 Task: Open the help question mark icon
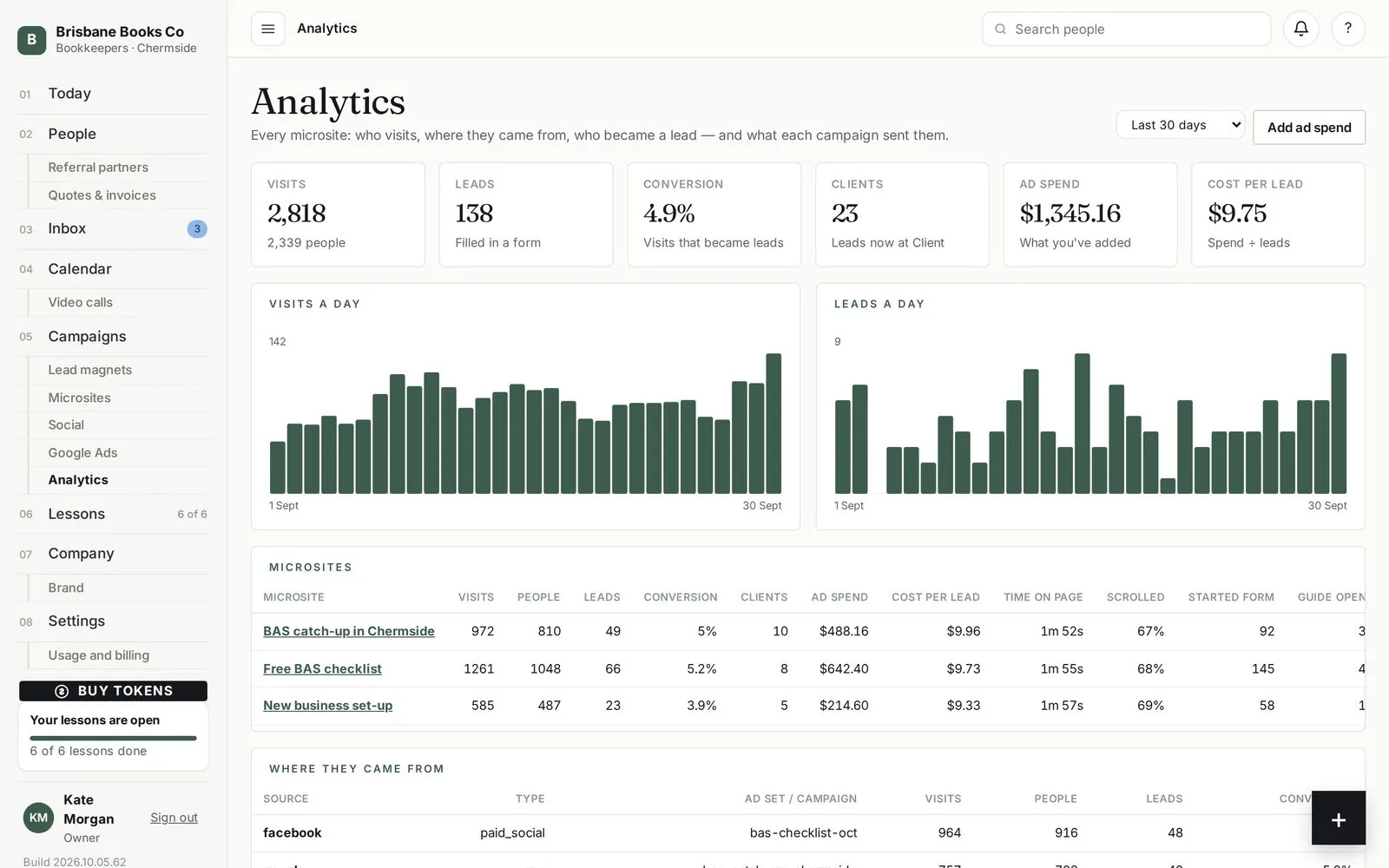[x=1348, y=29]
